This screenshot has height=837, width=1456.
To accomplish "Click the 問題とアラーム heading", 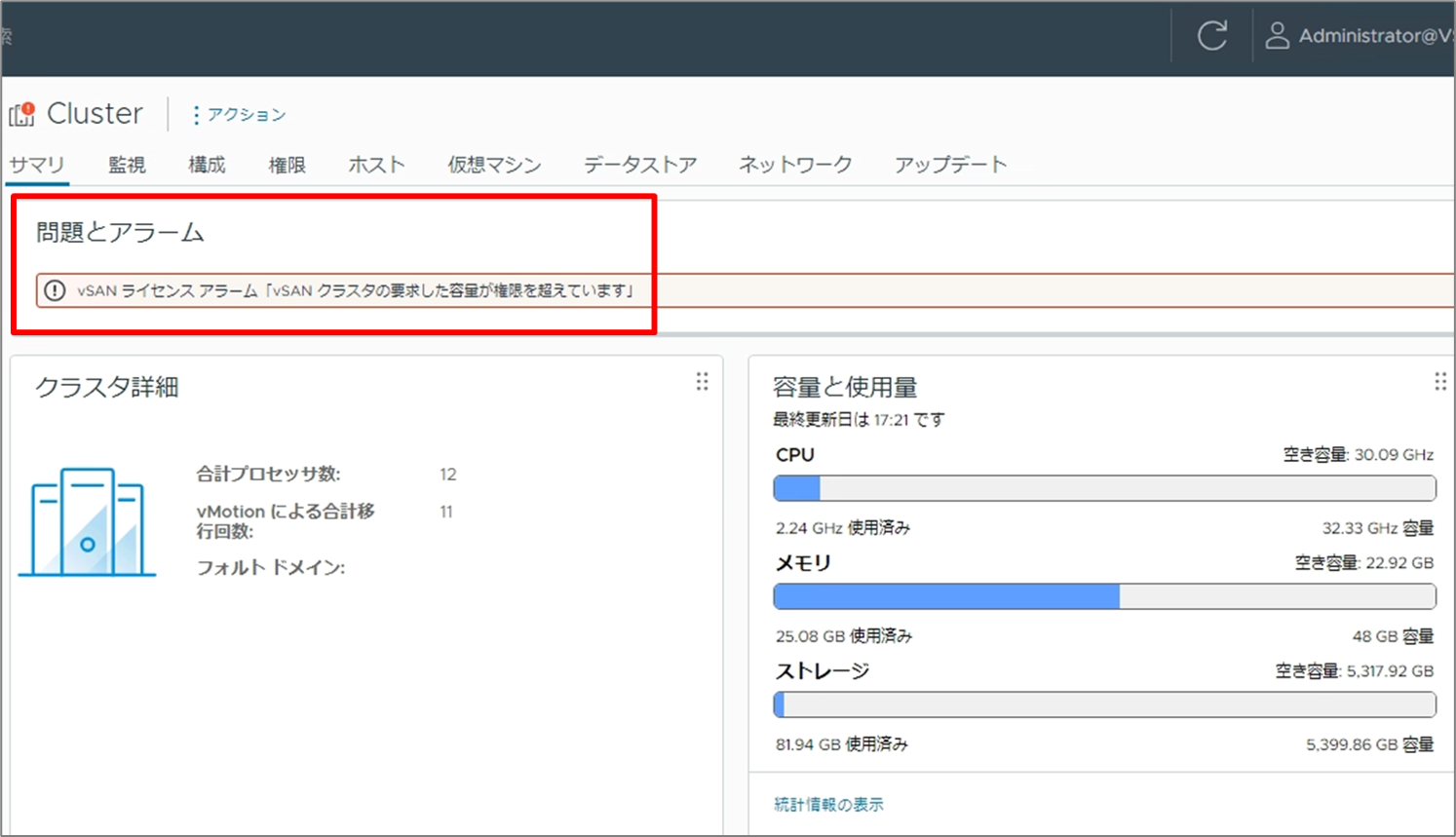I will tap(120, 232).
